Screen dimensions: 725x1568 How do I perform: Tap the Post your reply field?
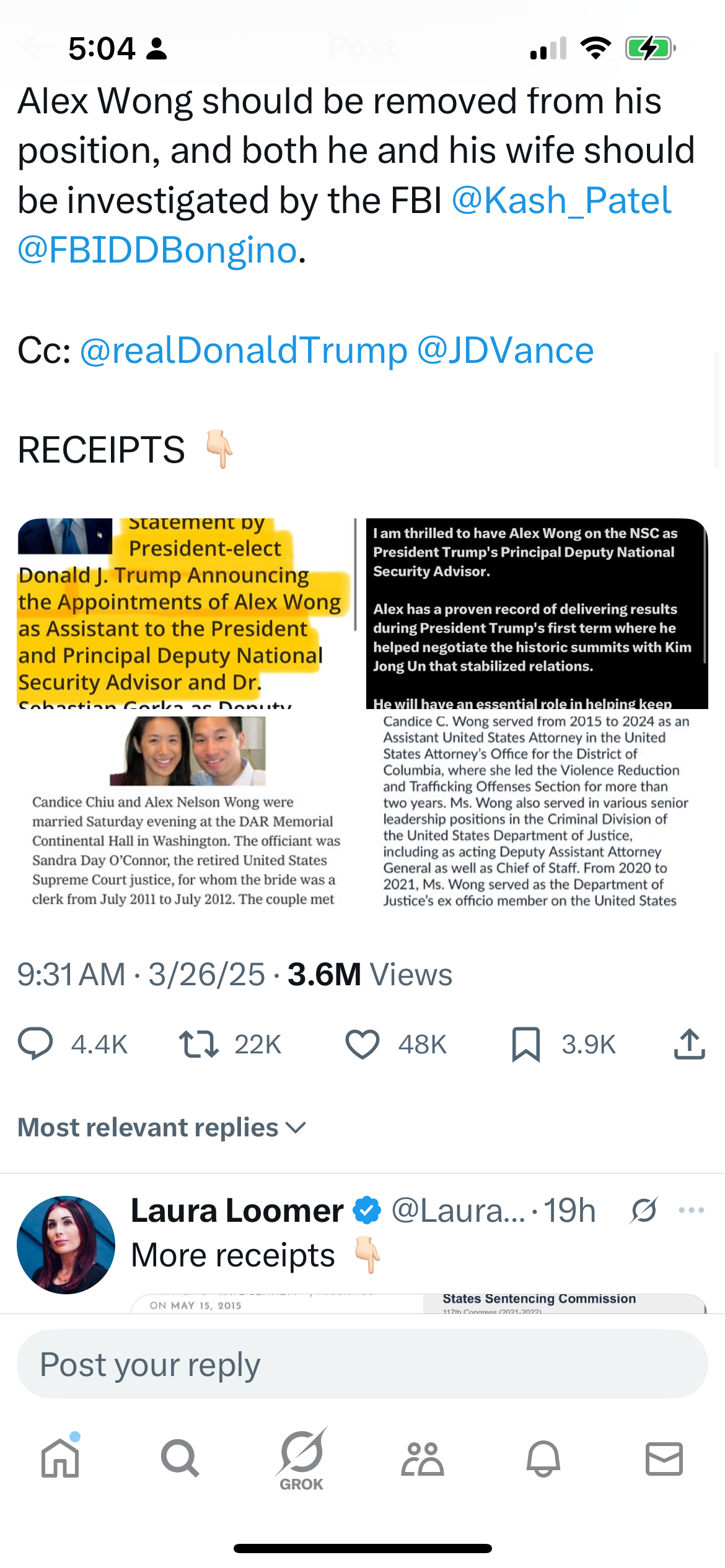tap(362, 1364)
